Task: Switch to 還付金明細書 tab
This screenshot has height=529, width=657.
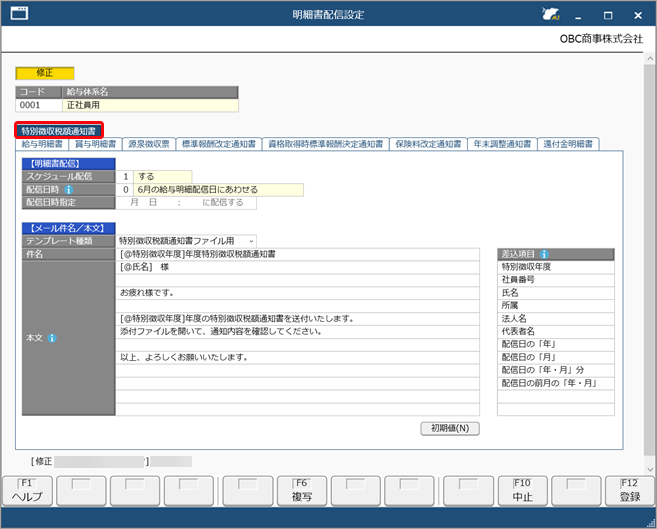Action: tap(568, 144)
